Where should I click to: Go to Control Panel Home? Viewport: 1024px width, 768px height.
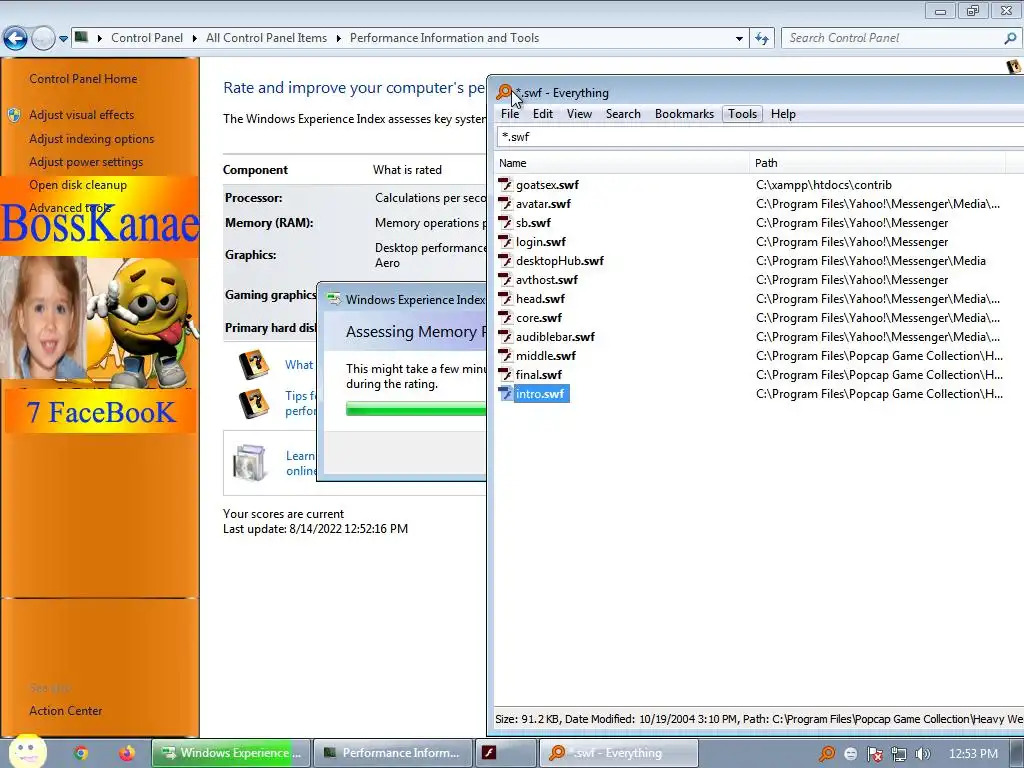point(83,79)
